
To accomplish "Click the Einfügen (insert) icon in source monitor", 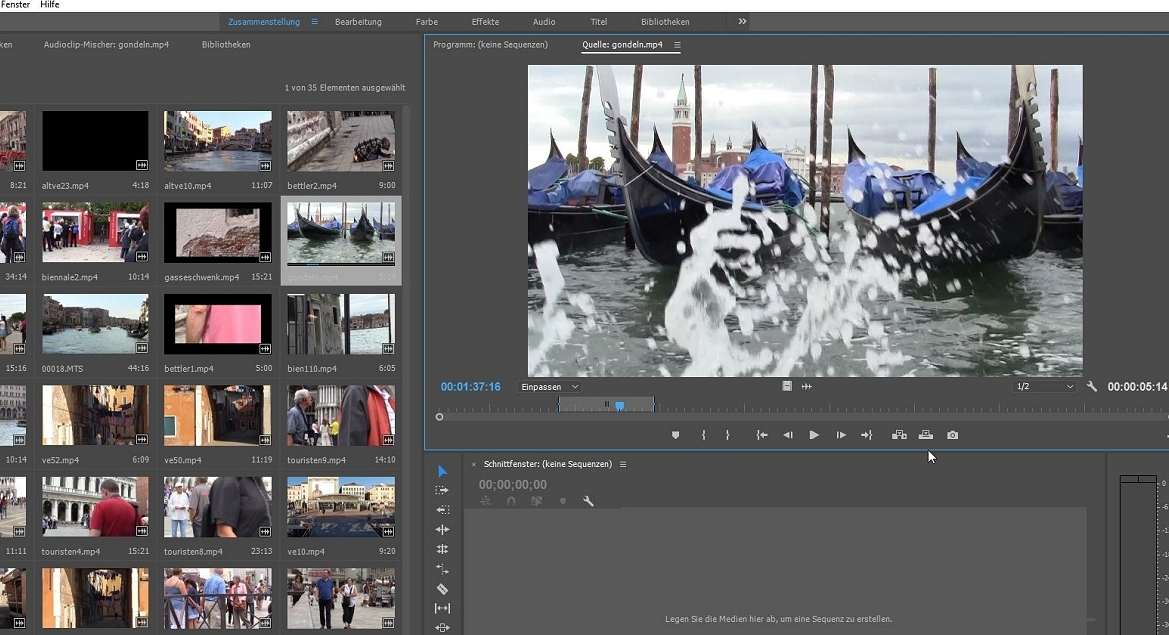I will coord(898,435).
